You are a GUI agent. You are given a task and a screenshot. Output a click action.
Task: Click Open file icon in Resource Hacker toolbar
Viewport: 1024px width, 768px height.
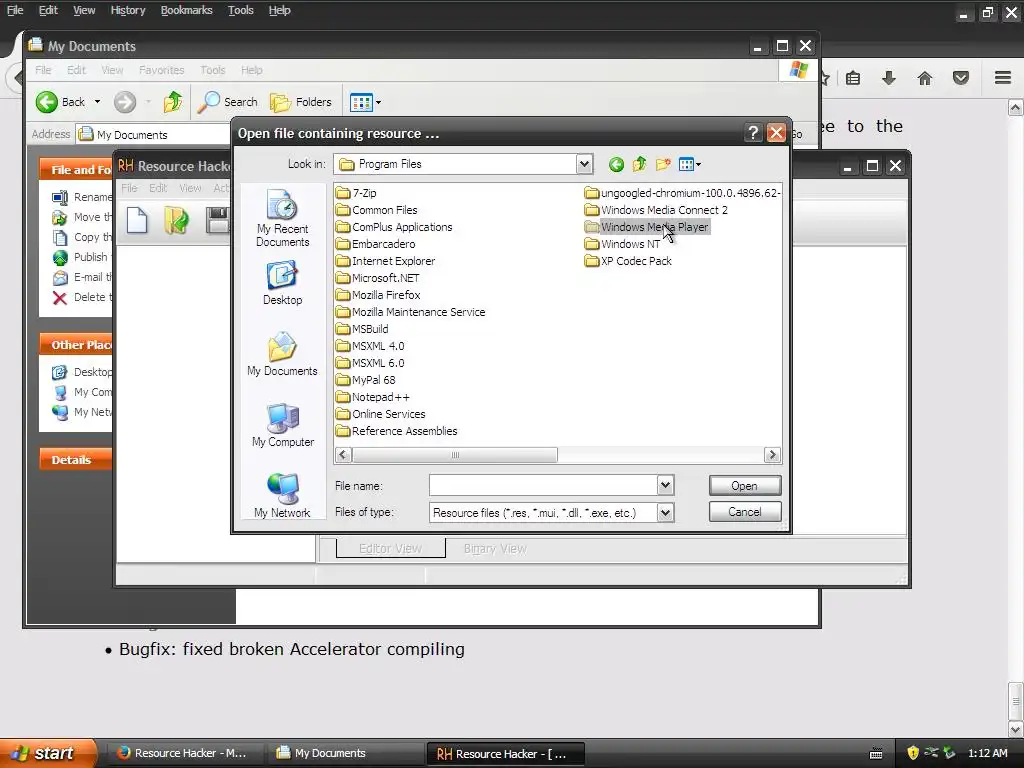(176, 219)
